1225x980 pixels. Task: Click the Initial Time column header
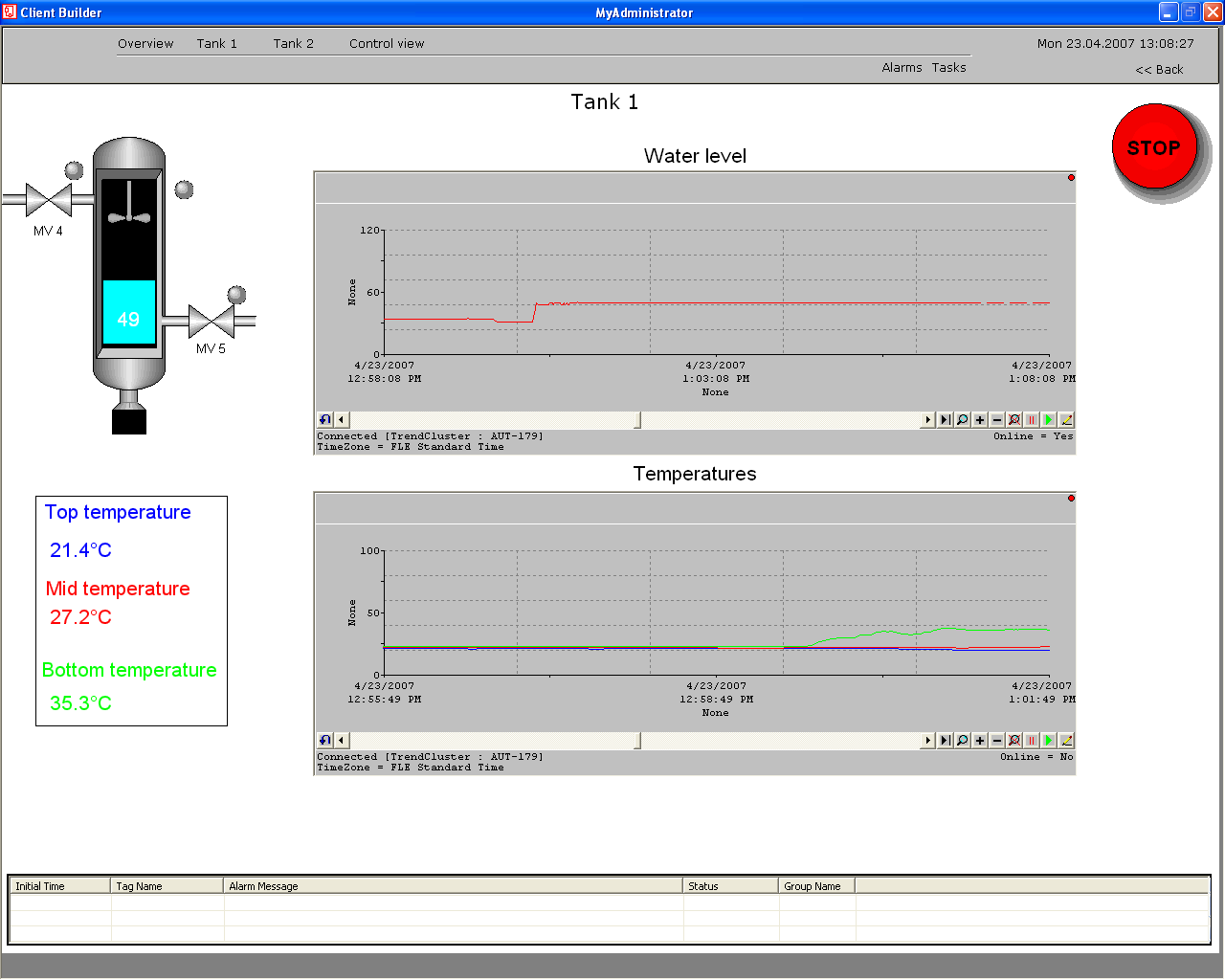point(60,886)
